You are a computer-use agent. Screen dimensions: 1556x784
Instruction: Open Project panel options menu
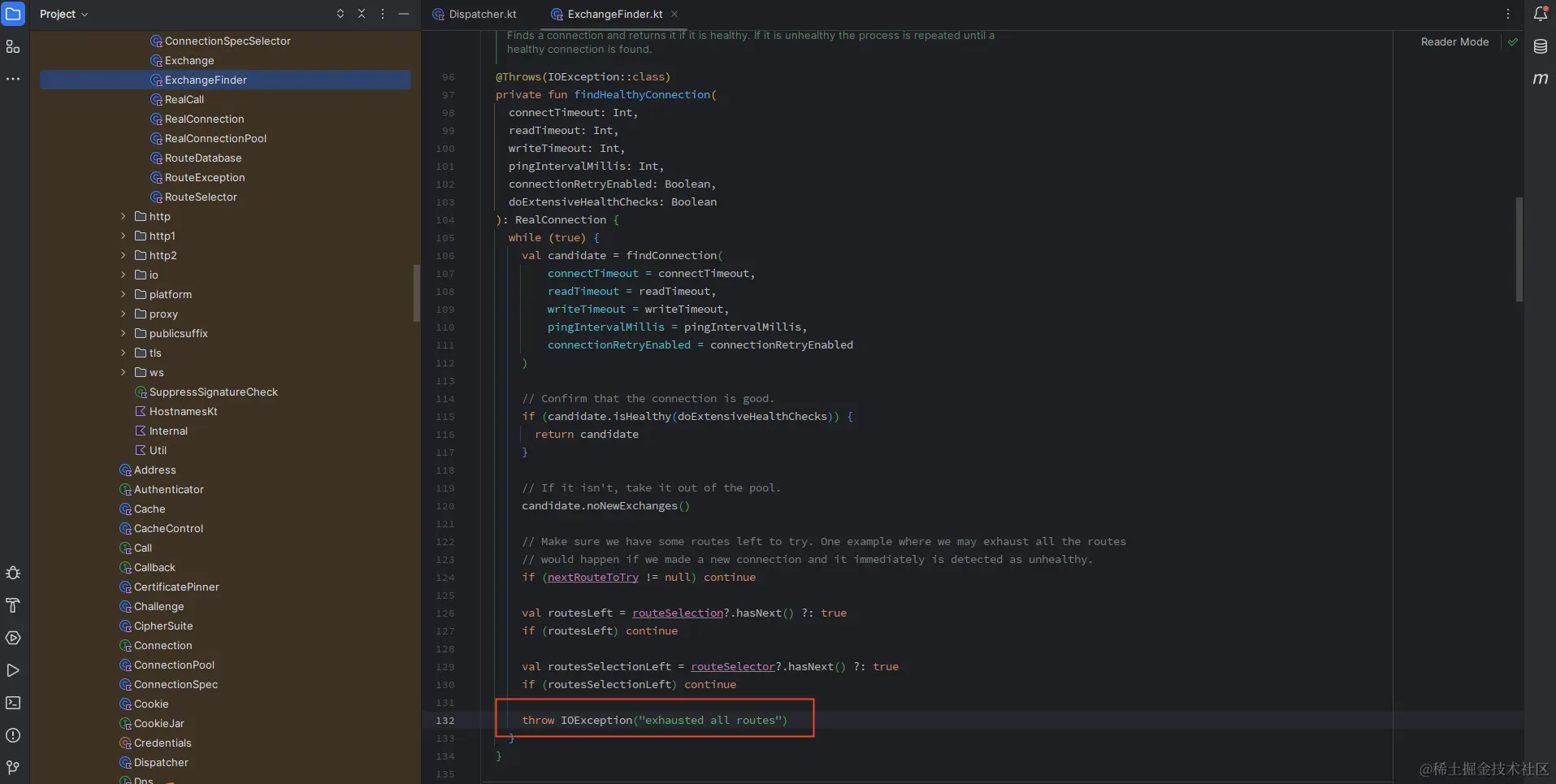click(383, 14)
